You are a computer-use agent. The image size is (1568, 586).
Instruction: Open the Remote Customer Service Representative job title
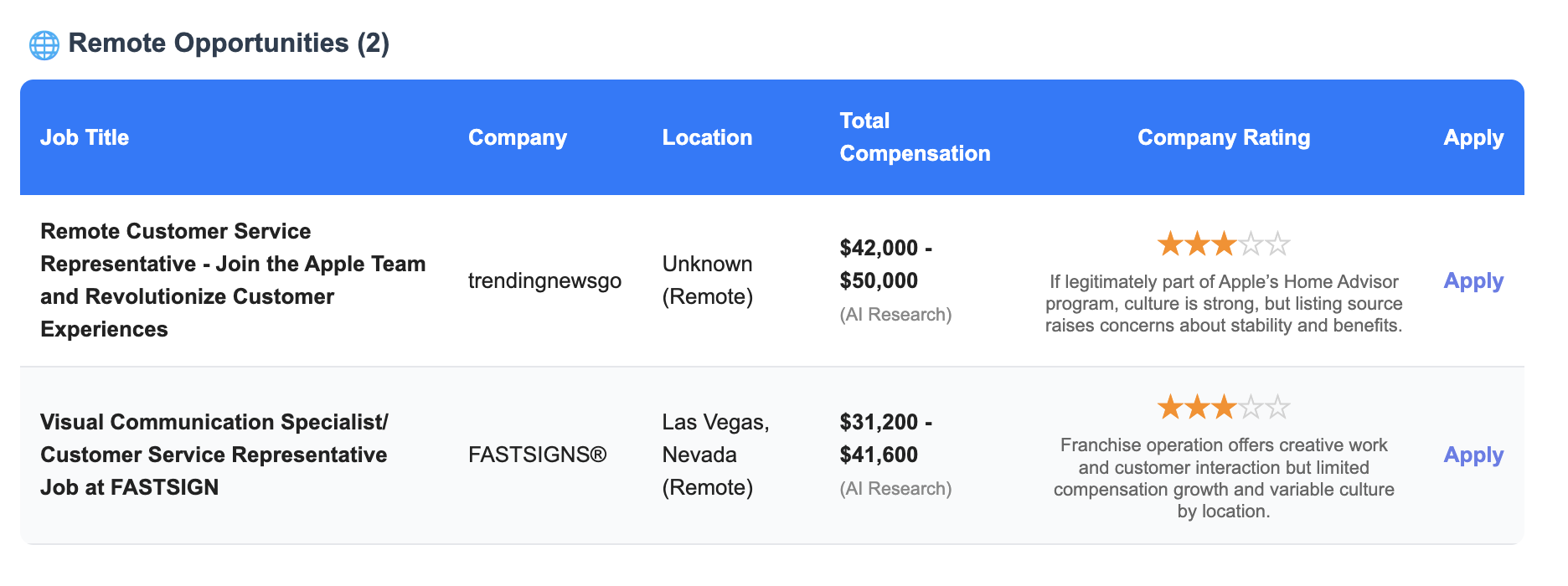click(233, 280)
